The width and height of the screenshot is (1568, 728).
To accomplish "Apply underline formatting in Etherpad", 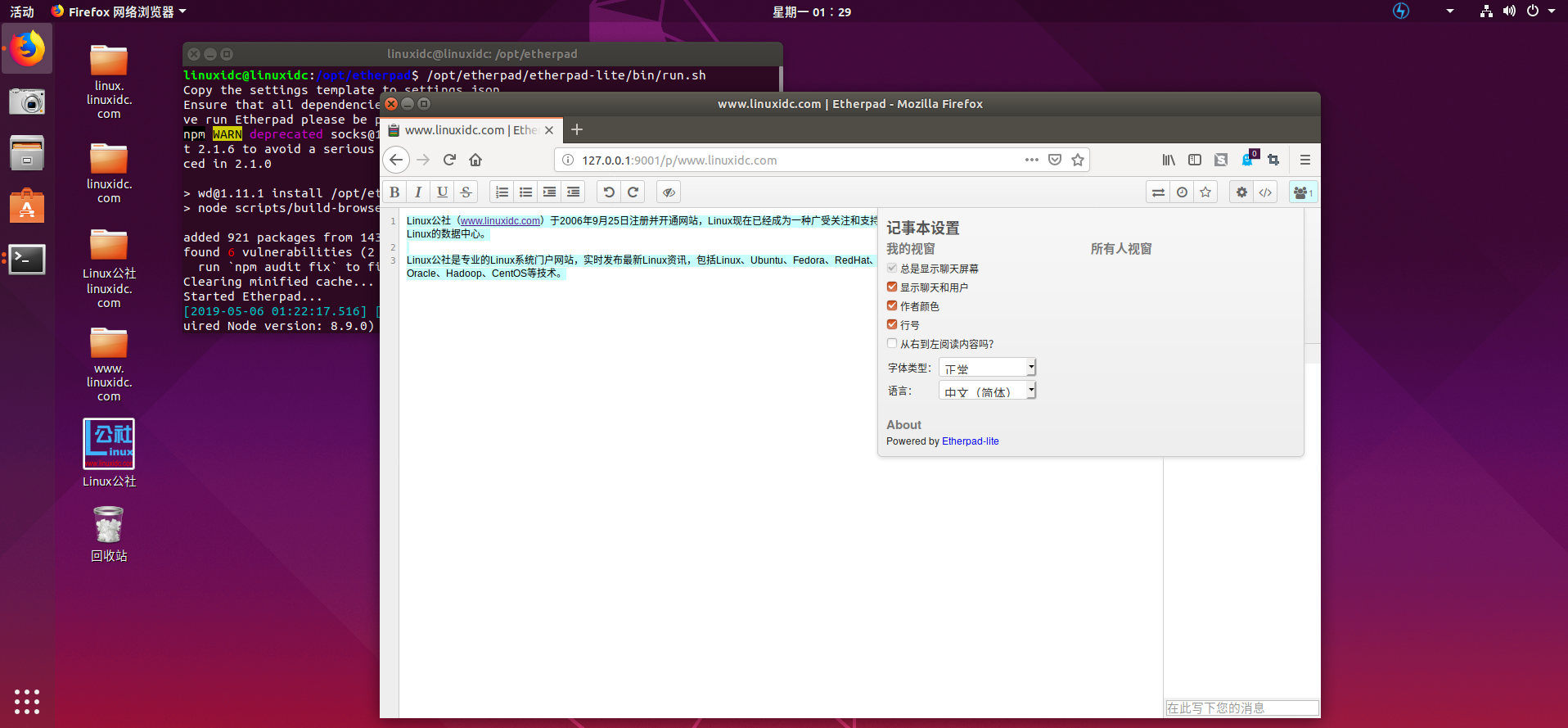I will pyautogui.click(x=442, y=192).
